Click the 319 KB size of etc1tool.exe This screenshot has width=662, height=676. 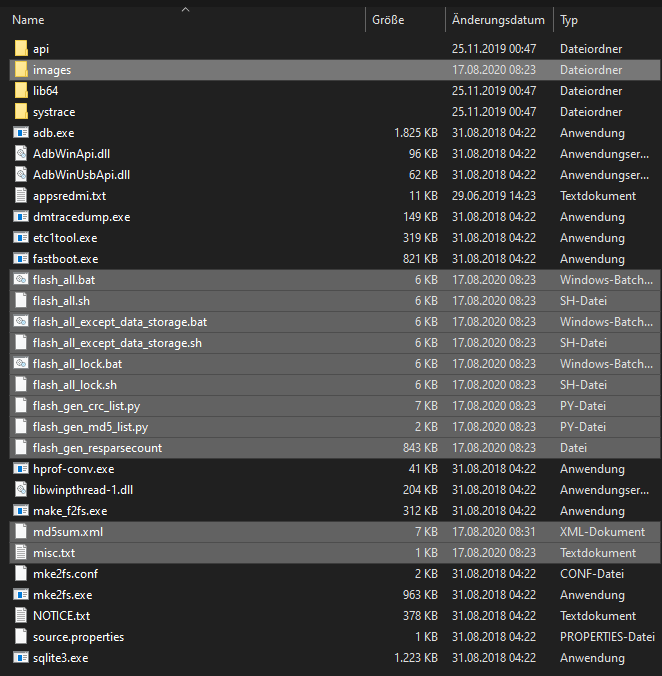pyautogui.click(x=420, y=238)
